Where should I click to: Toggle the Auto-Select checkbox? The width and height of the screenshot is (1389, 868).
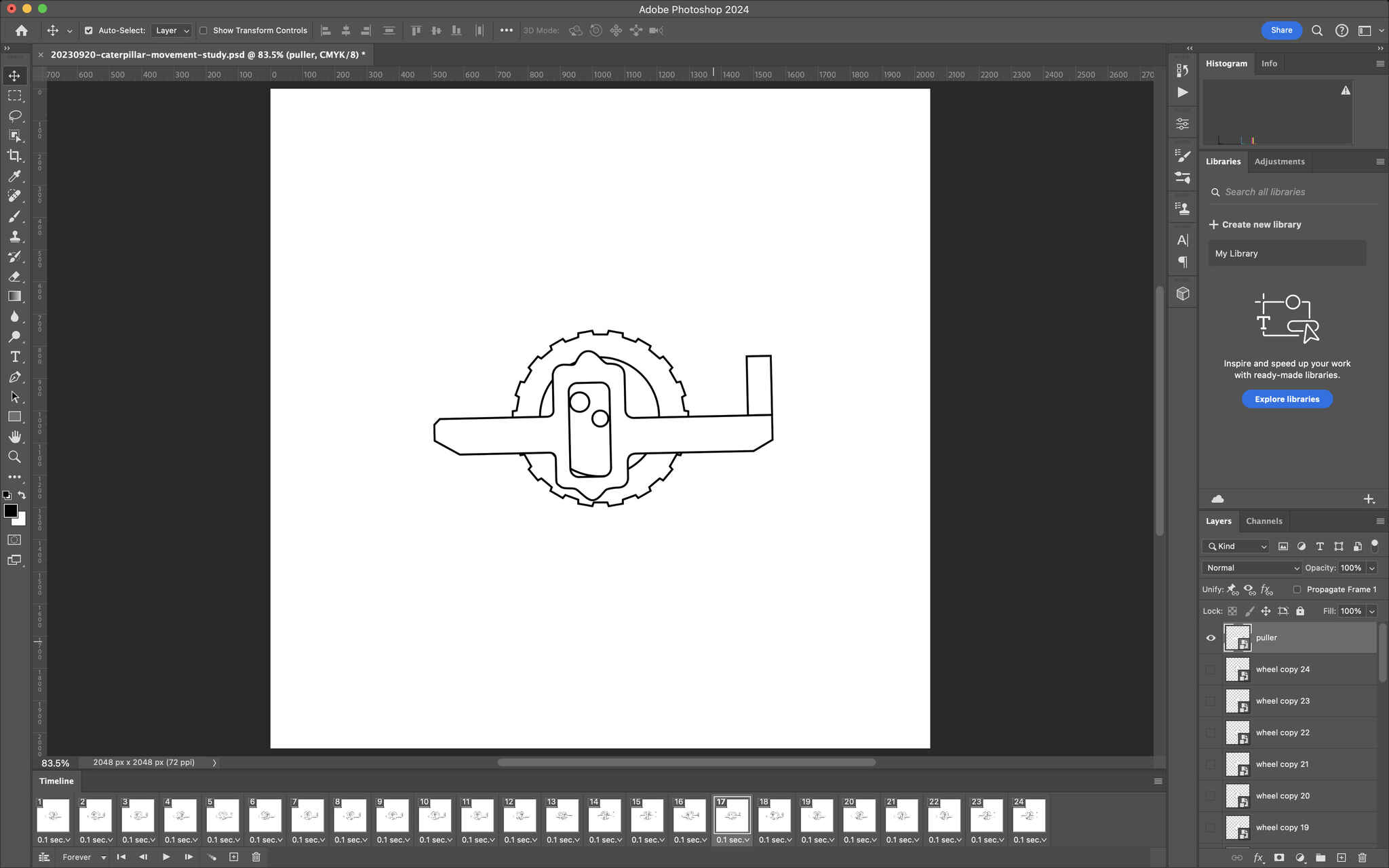click(x=89, y=31)
